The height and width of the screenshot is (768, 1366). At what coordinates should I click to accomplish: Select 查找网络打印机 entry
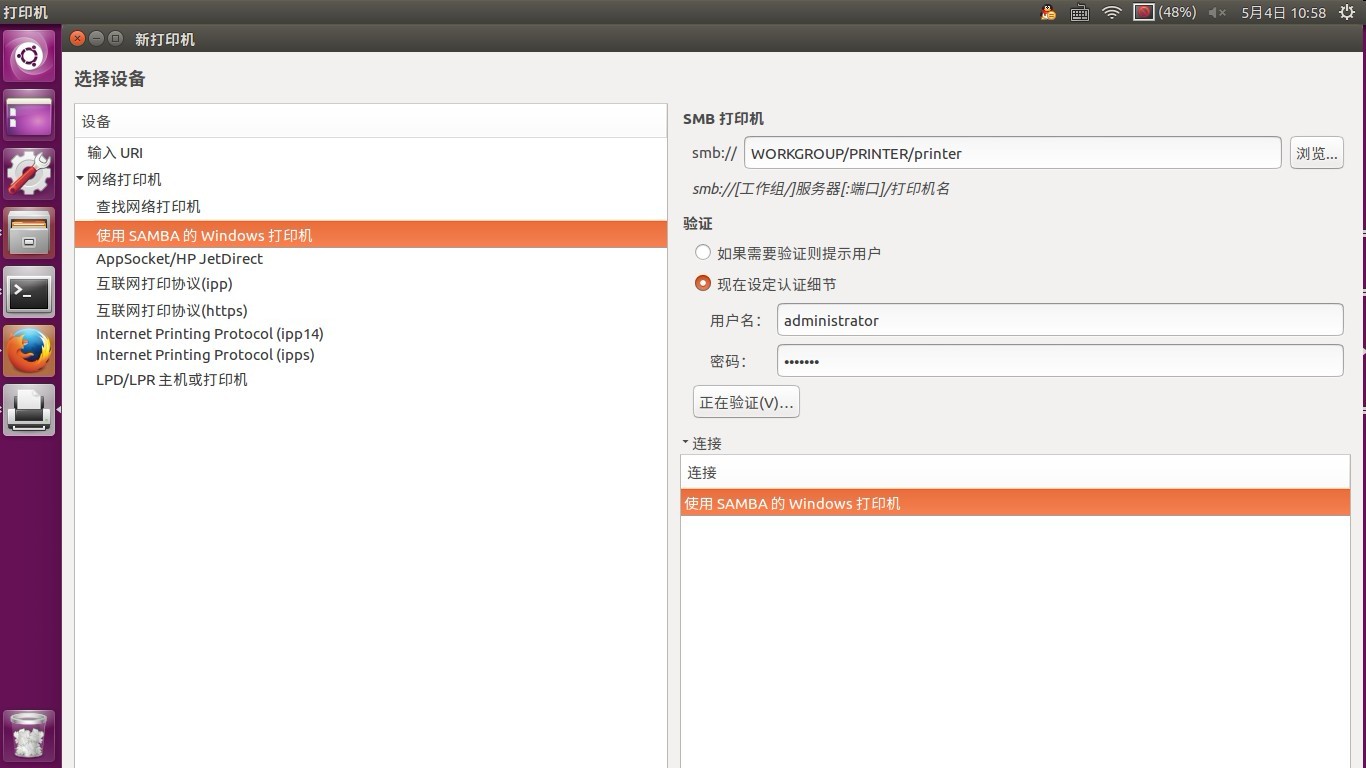371,207
